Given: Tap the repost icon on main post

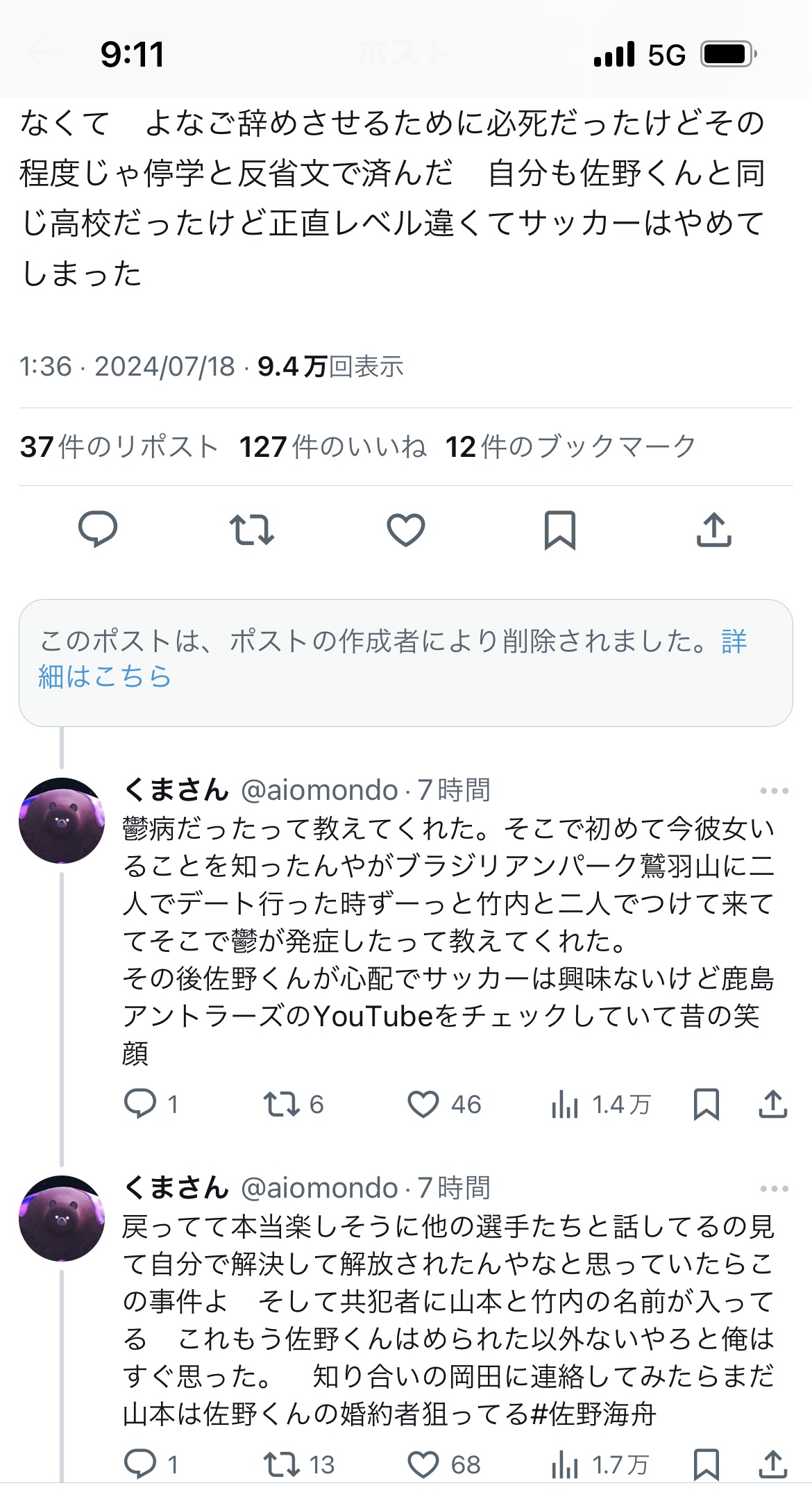Looking at the screenshot, I should (x=252, y=530).
